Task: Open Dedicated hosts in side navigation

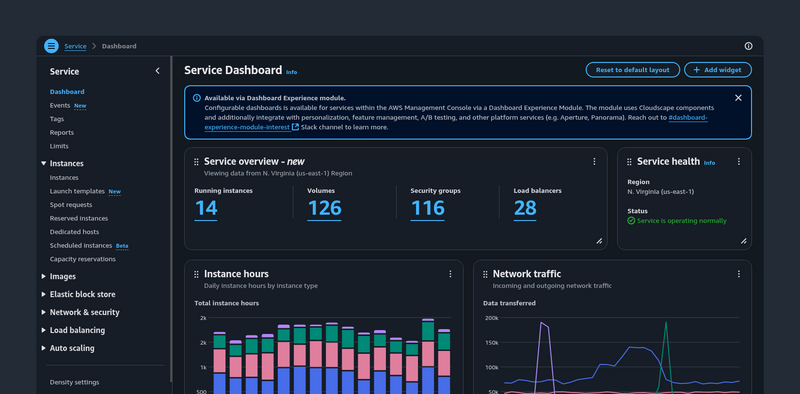Action: tap(74, 232)
